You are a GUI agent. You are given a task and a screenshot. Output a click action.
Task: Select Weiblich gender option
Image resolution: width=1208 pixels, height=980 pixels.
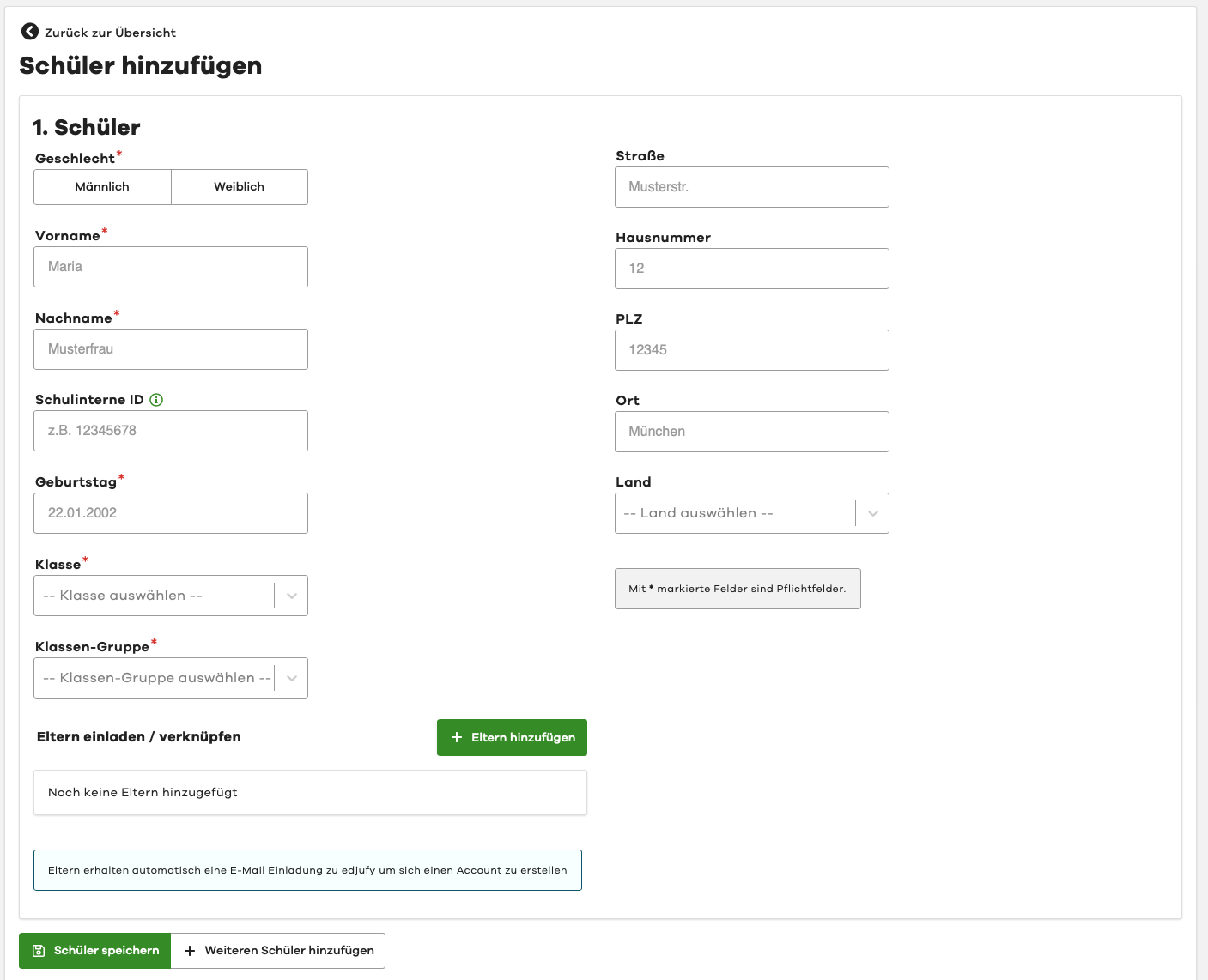[x=240, y=187]
